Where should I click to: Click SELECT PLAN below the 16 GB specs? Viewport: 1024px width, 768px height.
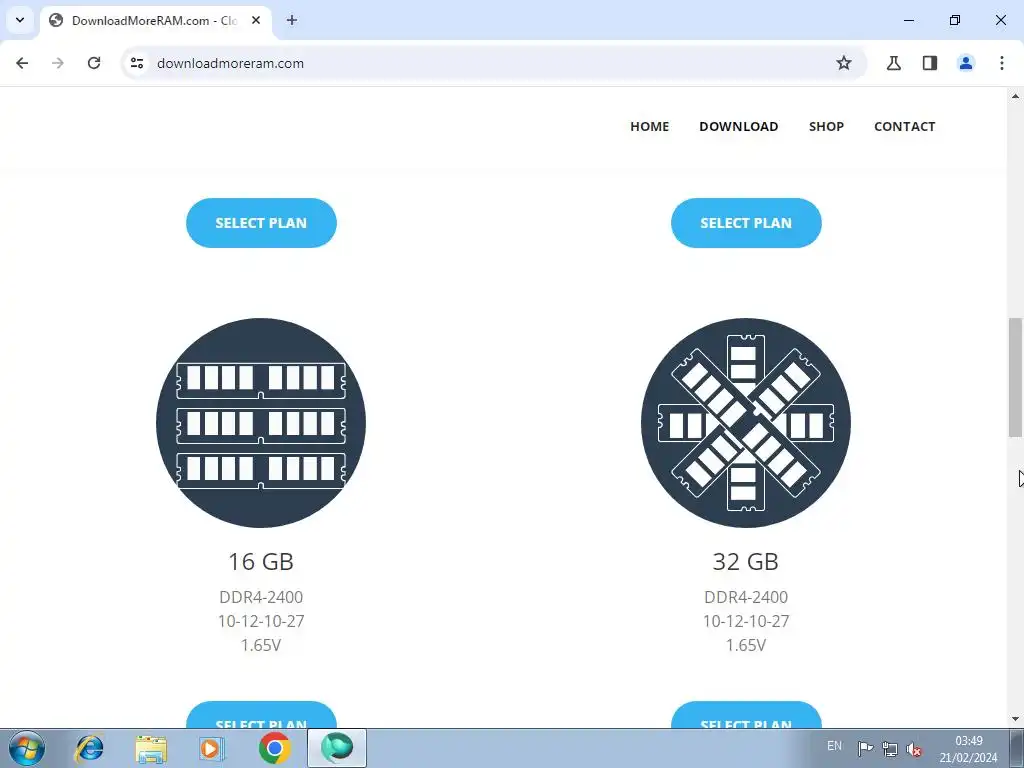point(261,715)
